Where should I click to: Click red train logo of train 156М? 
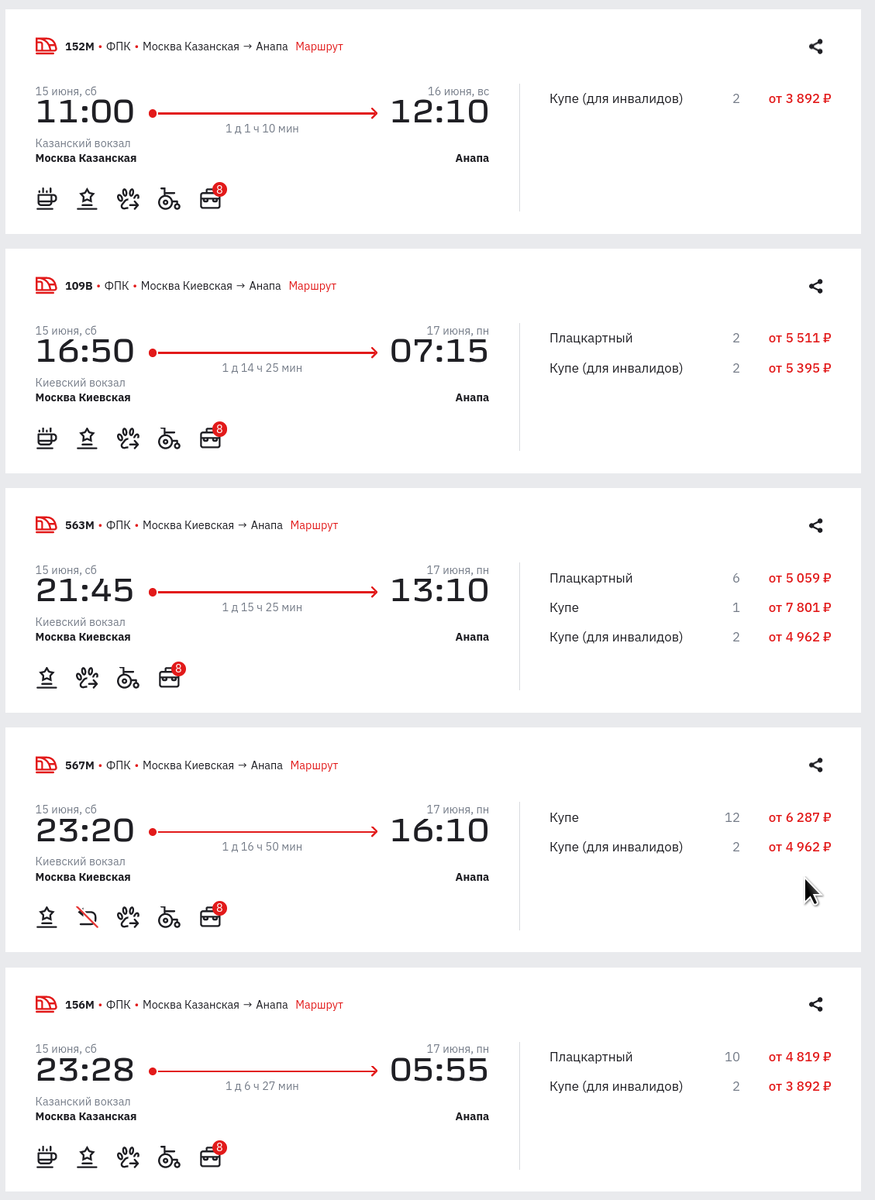(x=46, y=1004)
